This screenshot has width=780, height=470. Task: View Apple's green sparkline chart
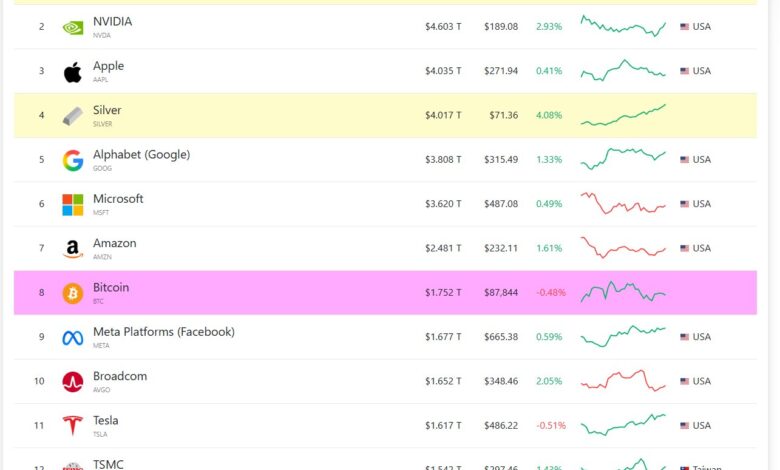click(623, 70)
